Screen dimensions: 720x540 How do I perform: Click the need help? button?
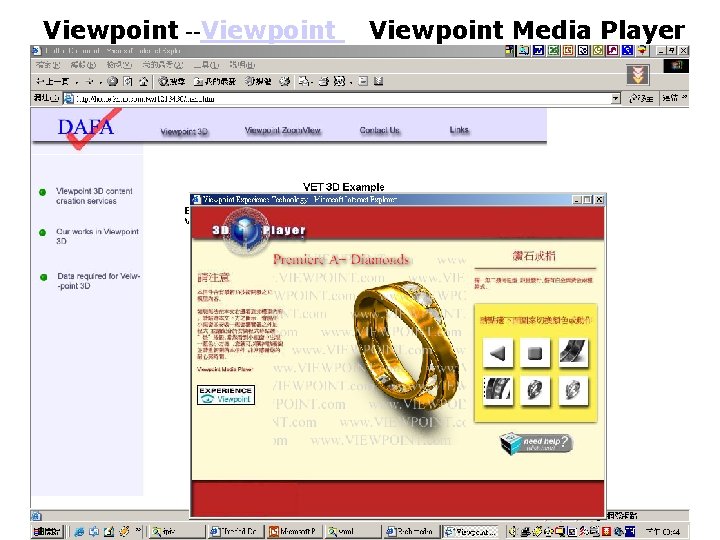pyautogui.click(x=536, y=444)
